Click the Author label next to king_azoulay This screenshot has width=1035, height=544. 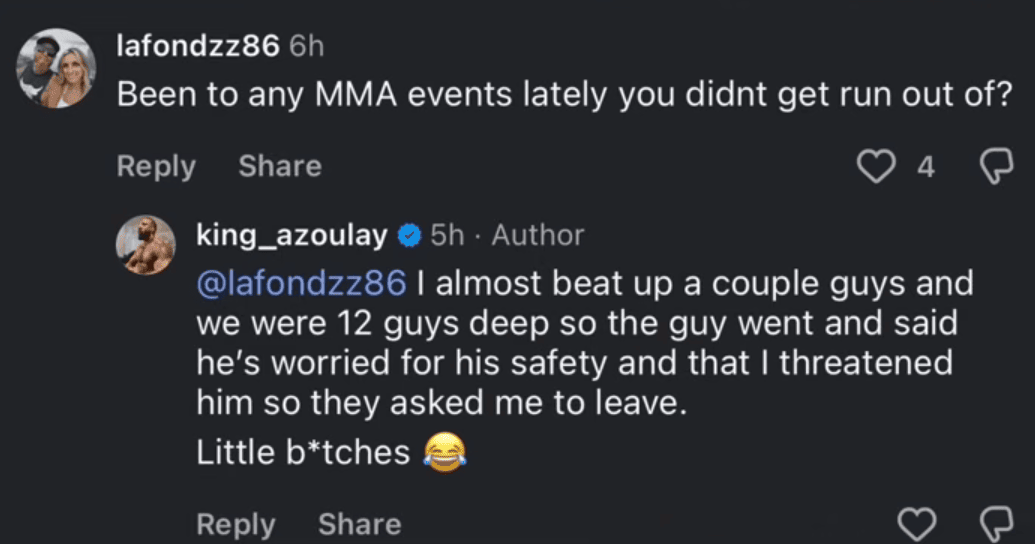(x=538, y=236)
